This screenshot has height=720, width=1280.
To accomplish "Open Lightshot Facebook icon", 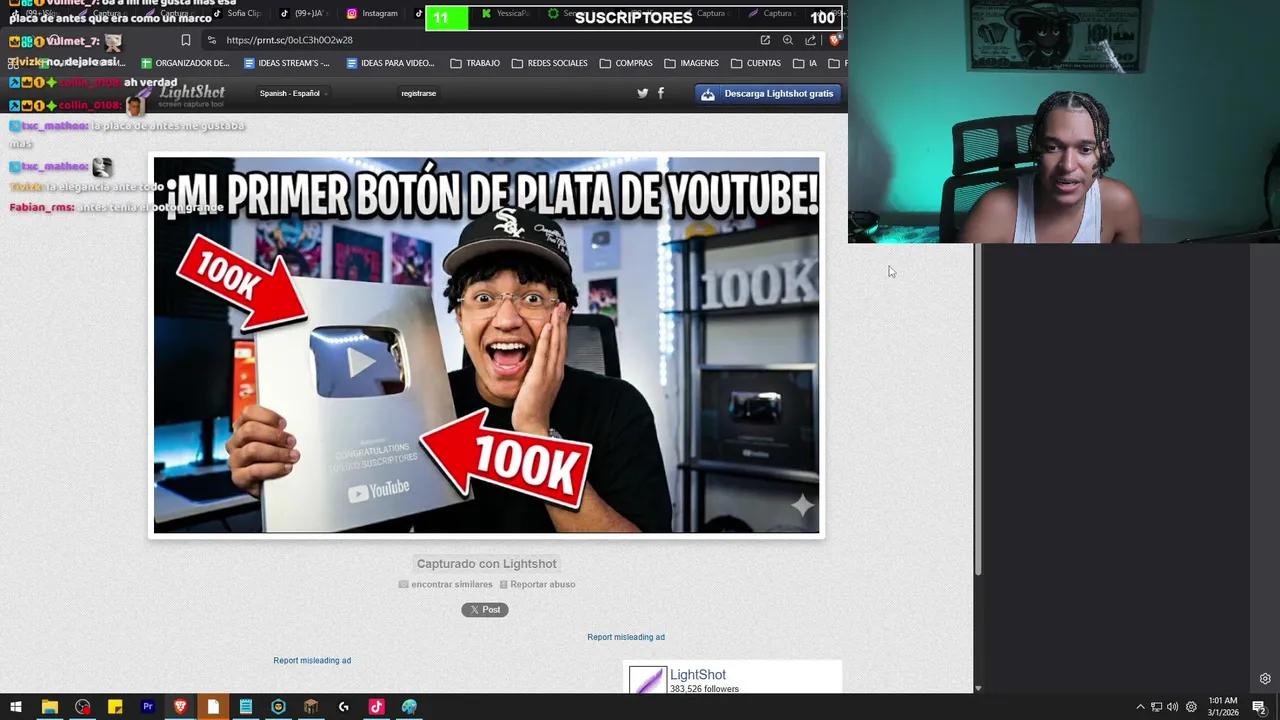I will [x=661, y=93].
